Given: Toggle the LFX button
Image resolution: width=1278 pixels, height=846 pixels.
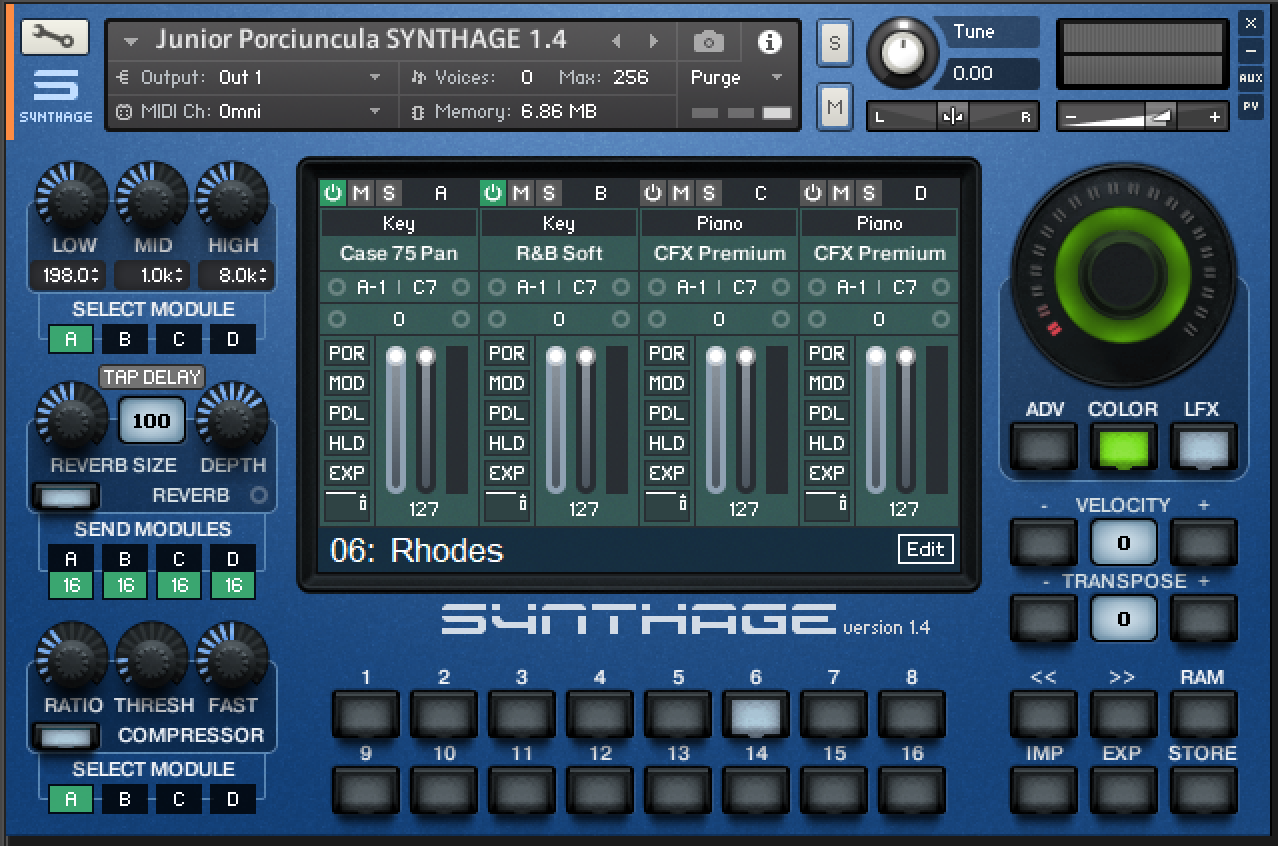Looking at the screenshot, I should point(1202,446).
